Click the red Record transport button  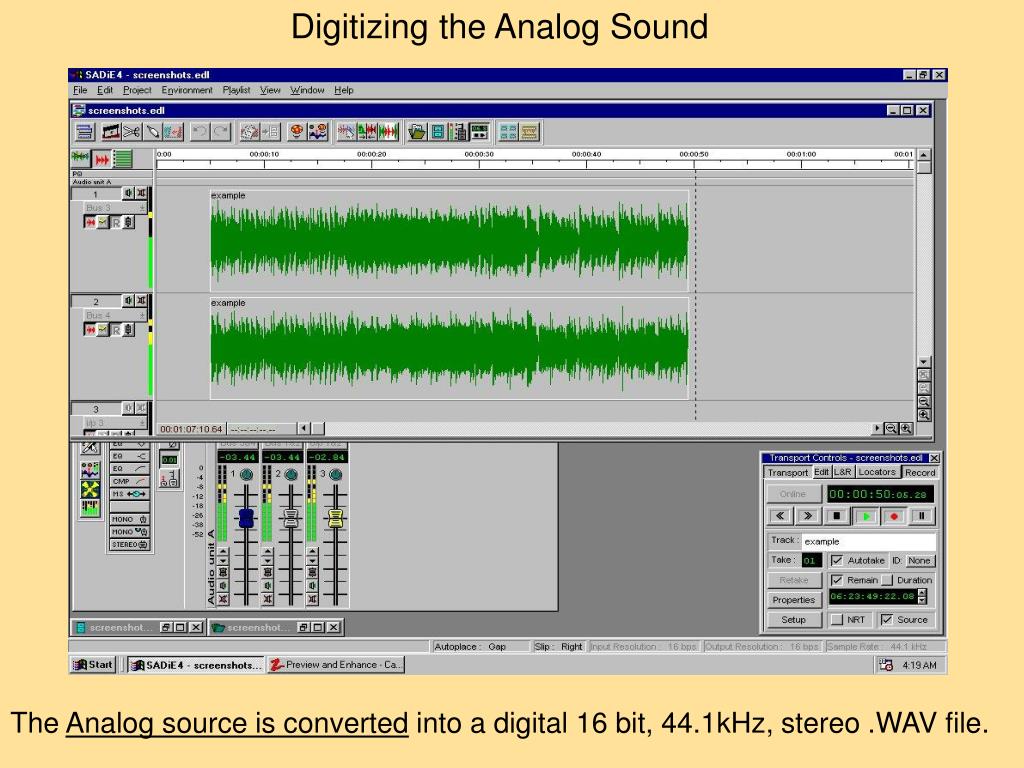tap(894, 516)
